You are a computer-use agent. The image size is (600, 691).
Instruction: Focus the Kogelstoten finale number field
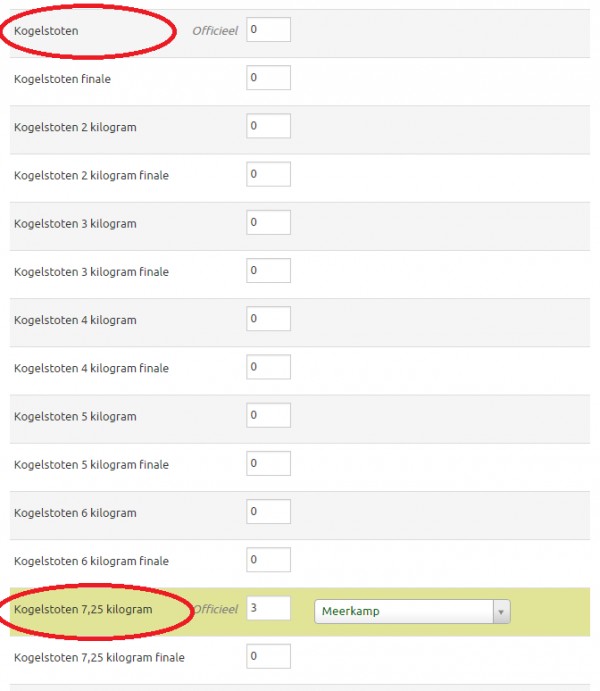(x=268, y=78)
